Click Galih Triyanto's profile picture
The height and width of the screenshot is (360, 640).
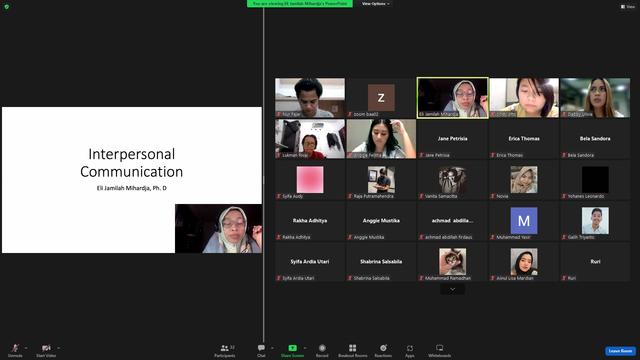[x=595, y=220]
